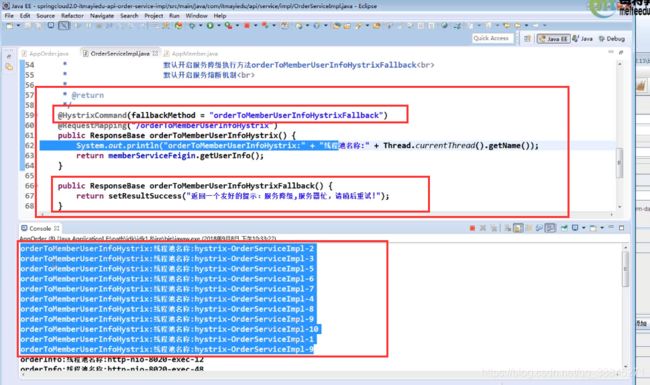Viewport: 650px width, 385px height.
Task: Open the Source menu
Action: pyautogui.click(x=46, y=16)
